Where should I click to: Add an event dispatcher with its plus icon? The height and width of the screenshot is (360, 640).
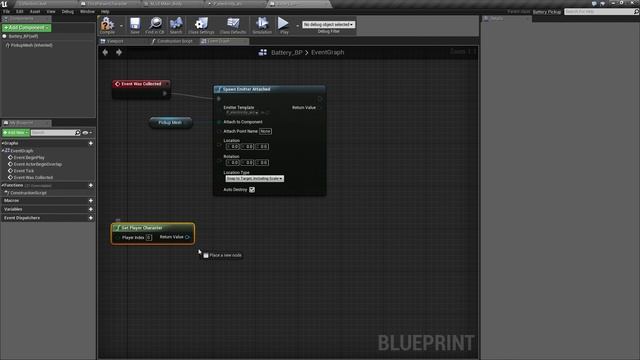91,218
